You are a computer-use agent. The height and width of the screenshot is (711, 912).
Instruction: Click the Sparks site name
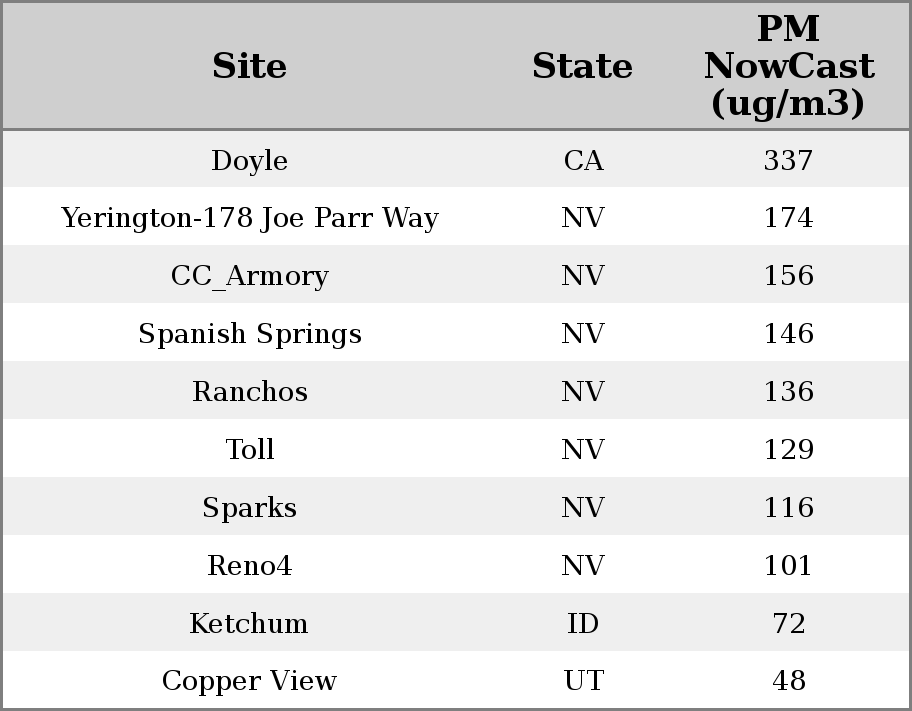tap(249, 508)
